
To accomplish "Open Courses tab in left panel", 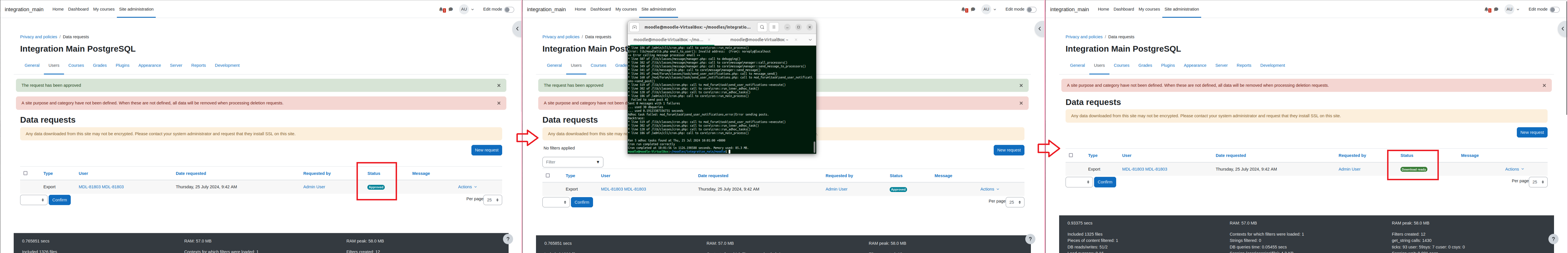I will pyautogui.click(x=76, y=65).
